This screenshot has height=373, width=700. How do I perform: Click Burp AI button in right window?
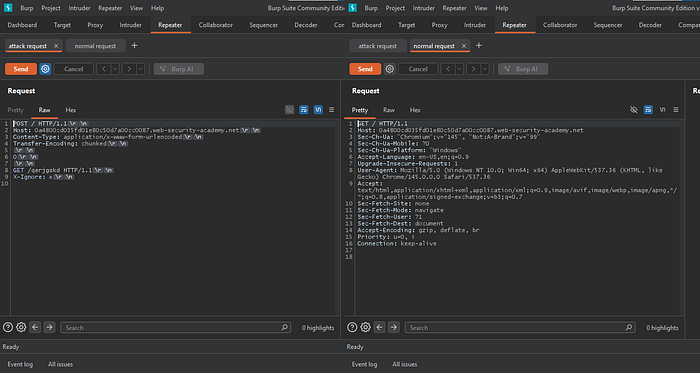click(523, 69)
